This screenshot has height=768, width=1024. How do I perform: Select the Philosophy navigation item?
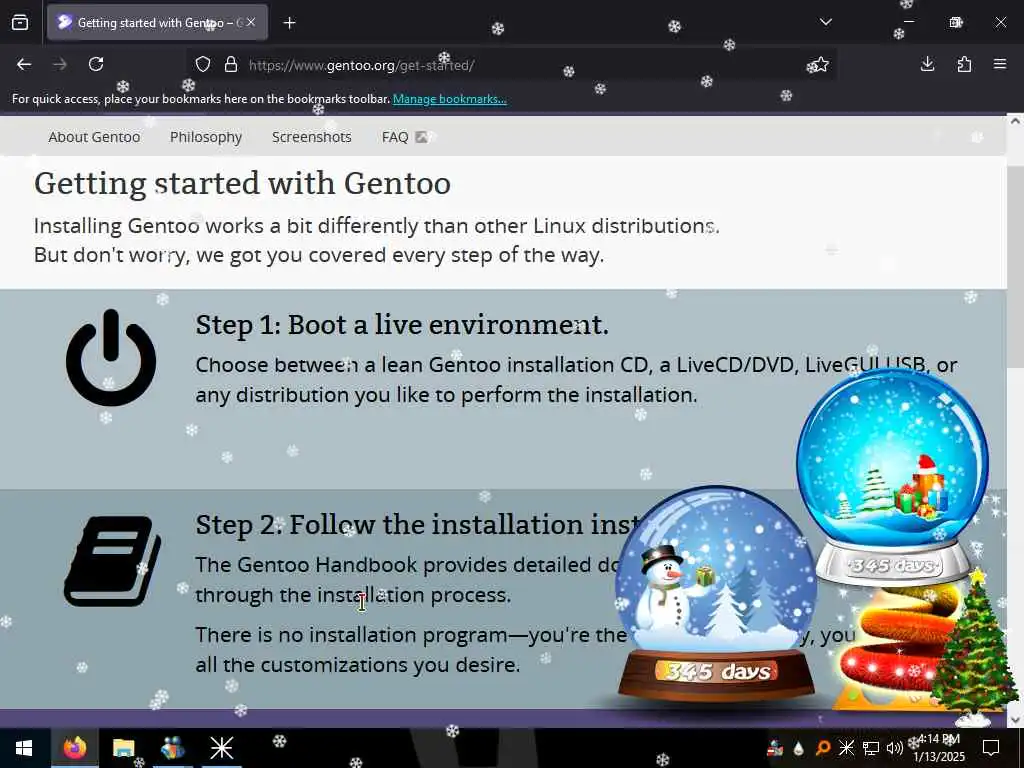(x=206, y=137)
